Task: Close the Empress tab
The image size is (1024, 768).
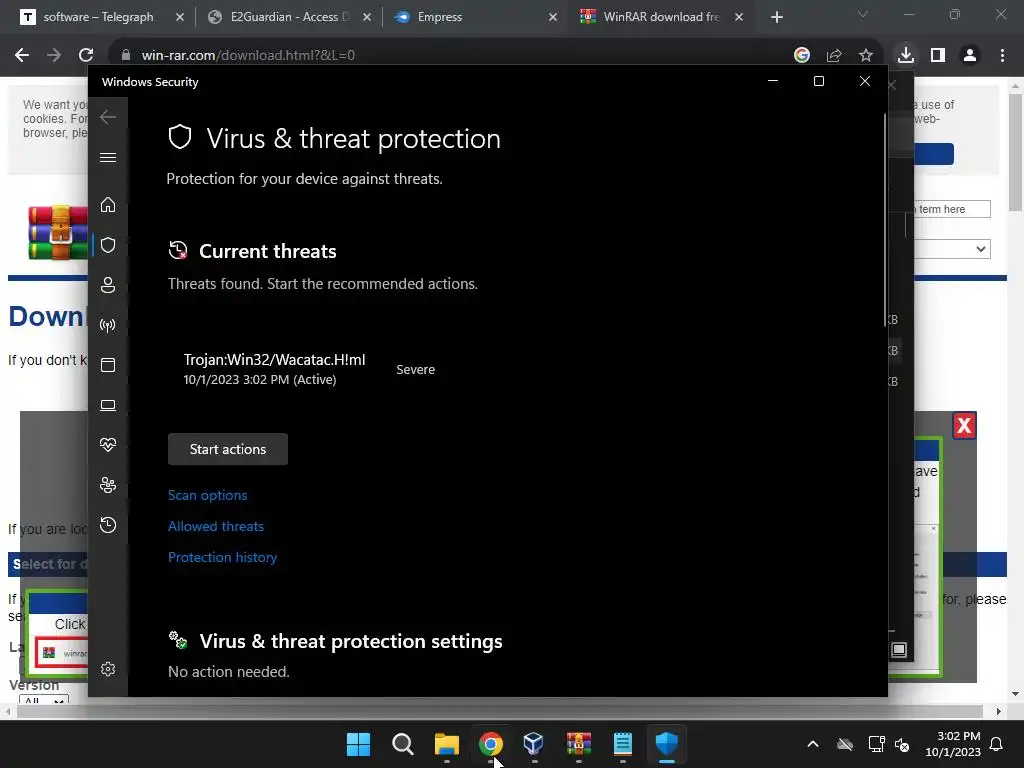Action: coord(552,17)
